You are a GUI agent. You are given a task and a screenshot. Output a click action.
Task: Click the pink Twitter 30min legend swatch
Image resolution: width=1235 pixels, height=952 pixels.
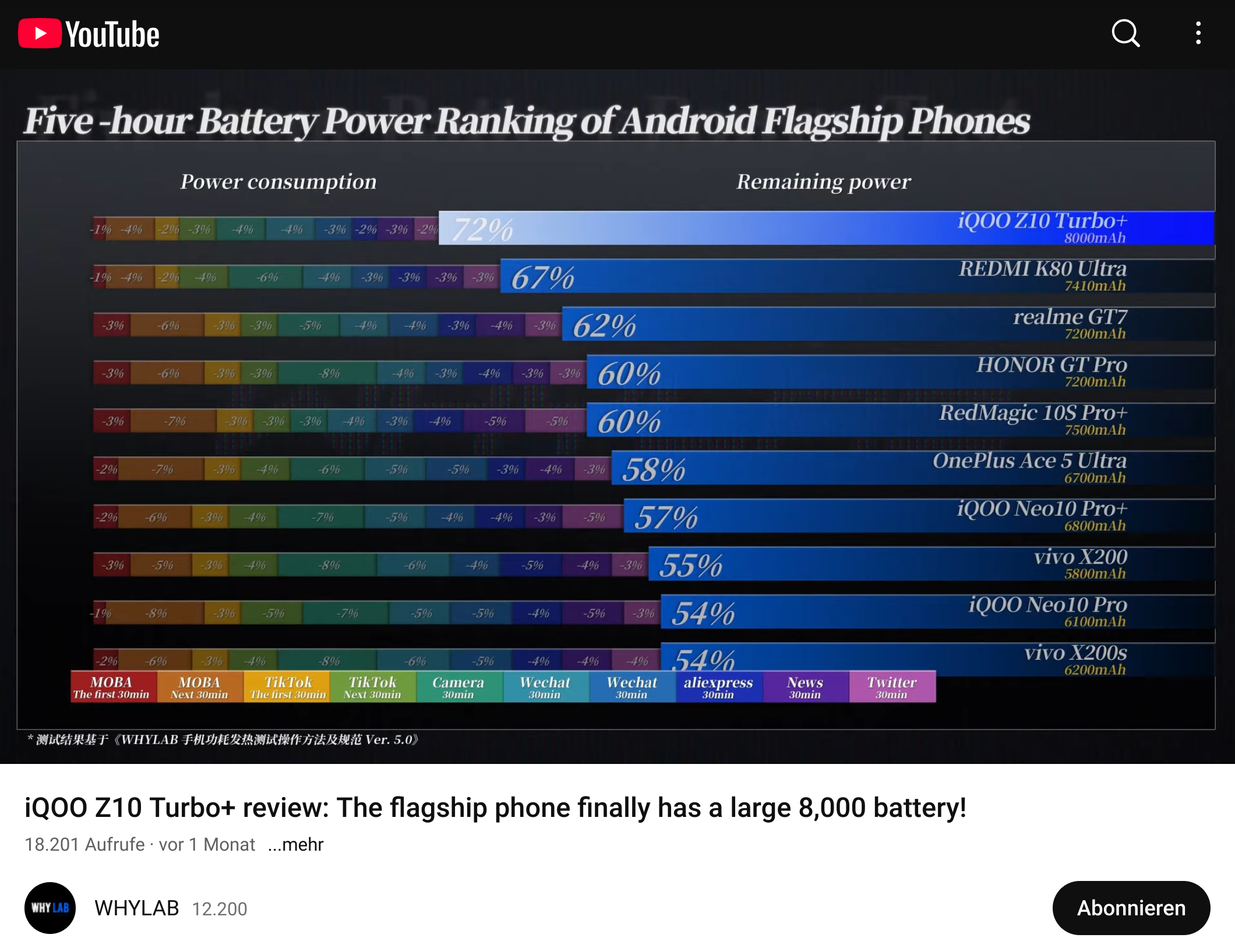(892, 687)
